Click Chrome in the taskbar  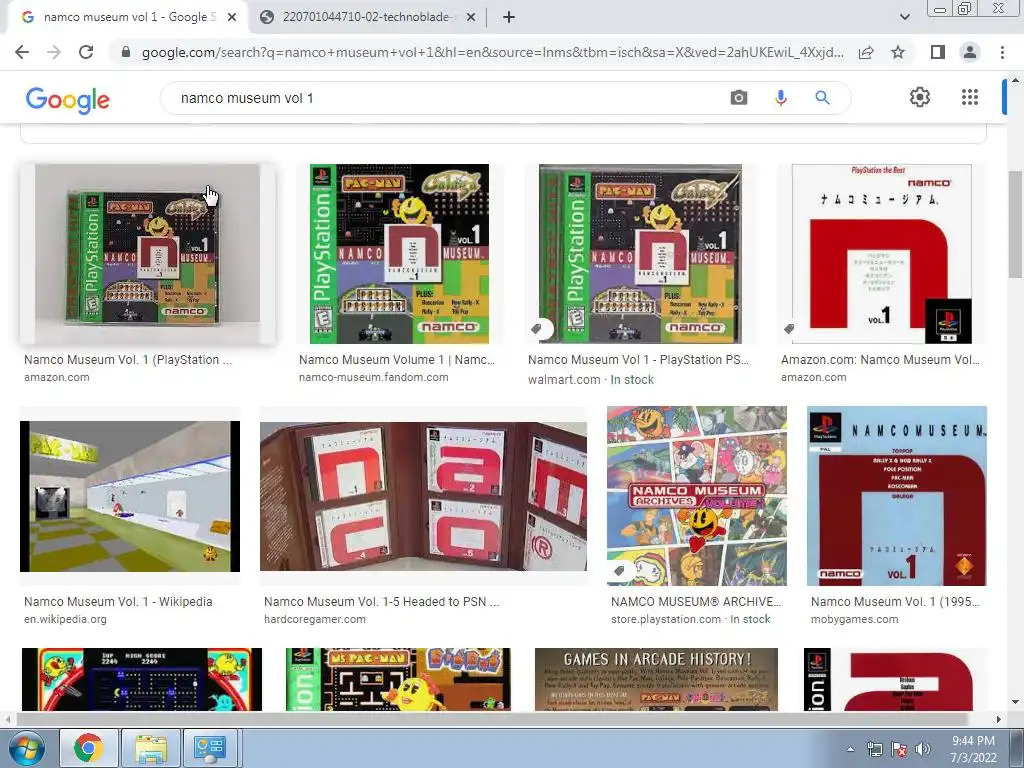(x=89, y=748)
